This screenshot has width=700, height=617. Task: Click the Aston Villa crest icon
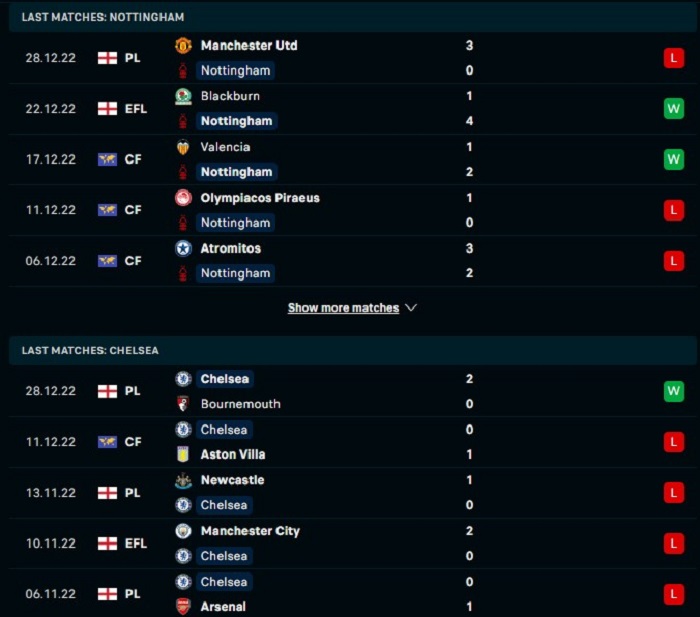point(183,454)
